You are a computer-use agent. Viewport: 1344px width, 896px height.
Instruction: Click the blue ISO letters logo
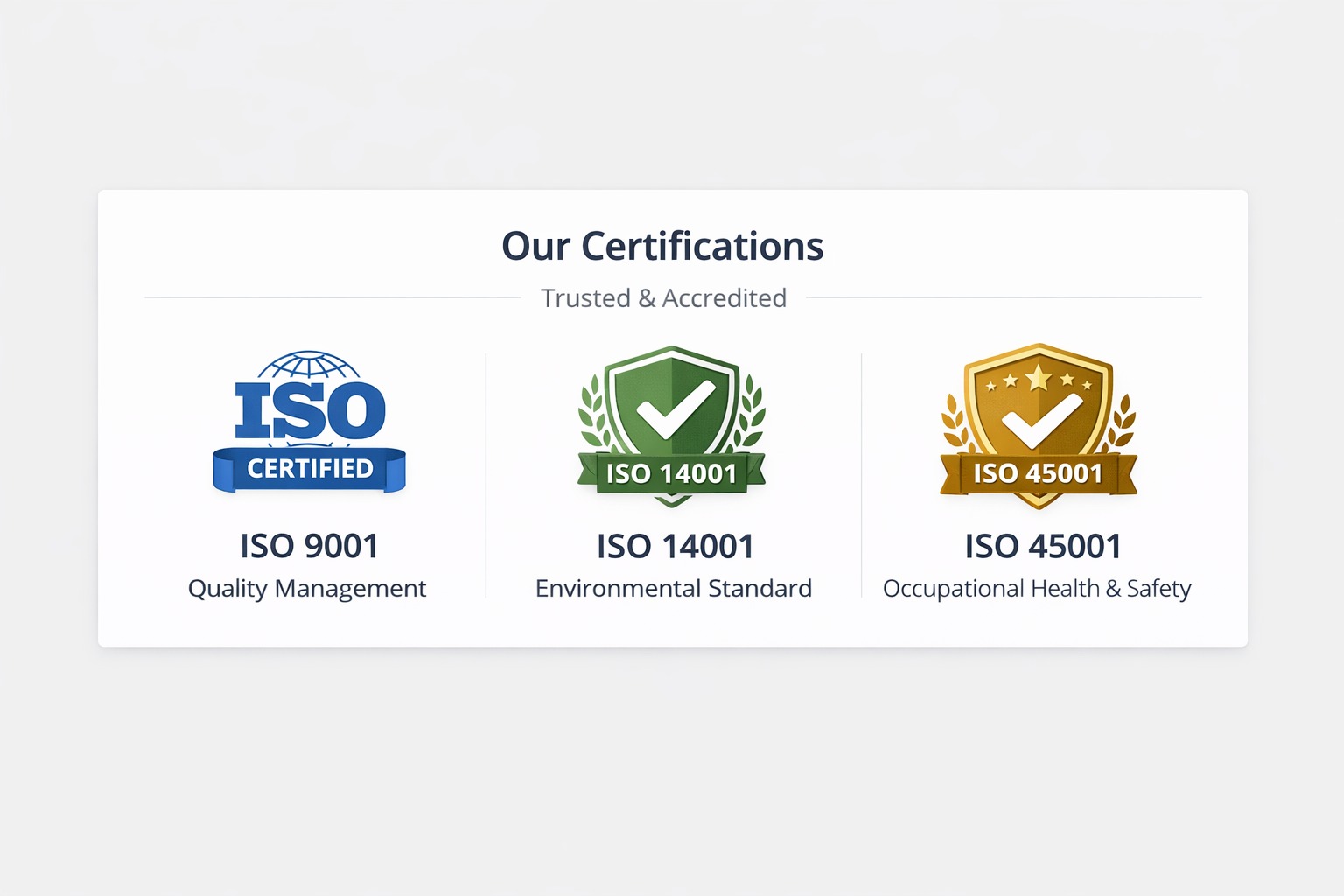(310, 410)
